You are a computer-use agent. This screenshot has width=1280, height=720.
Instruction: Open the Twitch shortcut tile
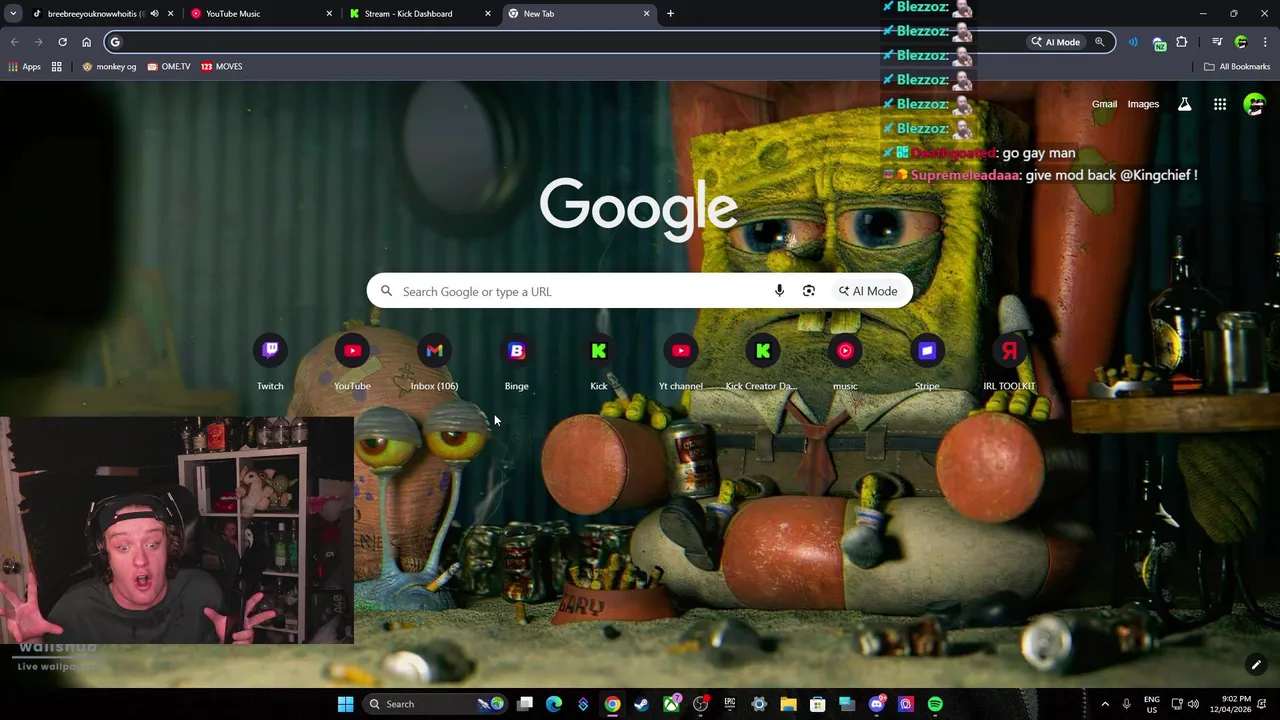tap(270, 363)
